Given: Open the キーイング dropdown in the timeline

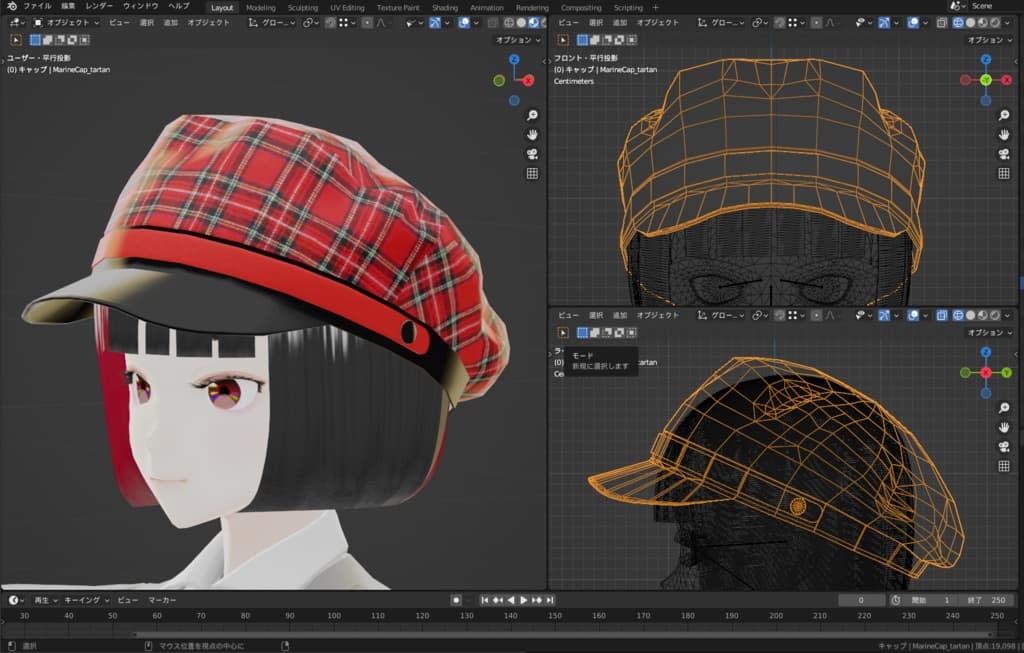Looking at the screenshot, I should 85,600.
